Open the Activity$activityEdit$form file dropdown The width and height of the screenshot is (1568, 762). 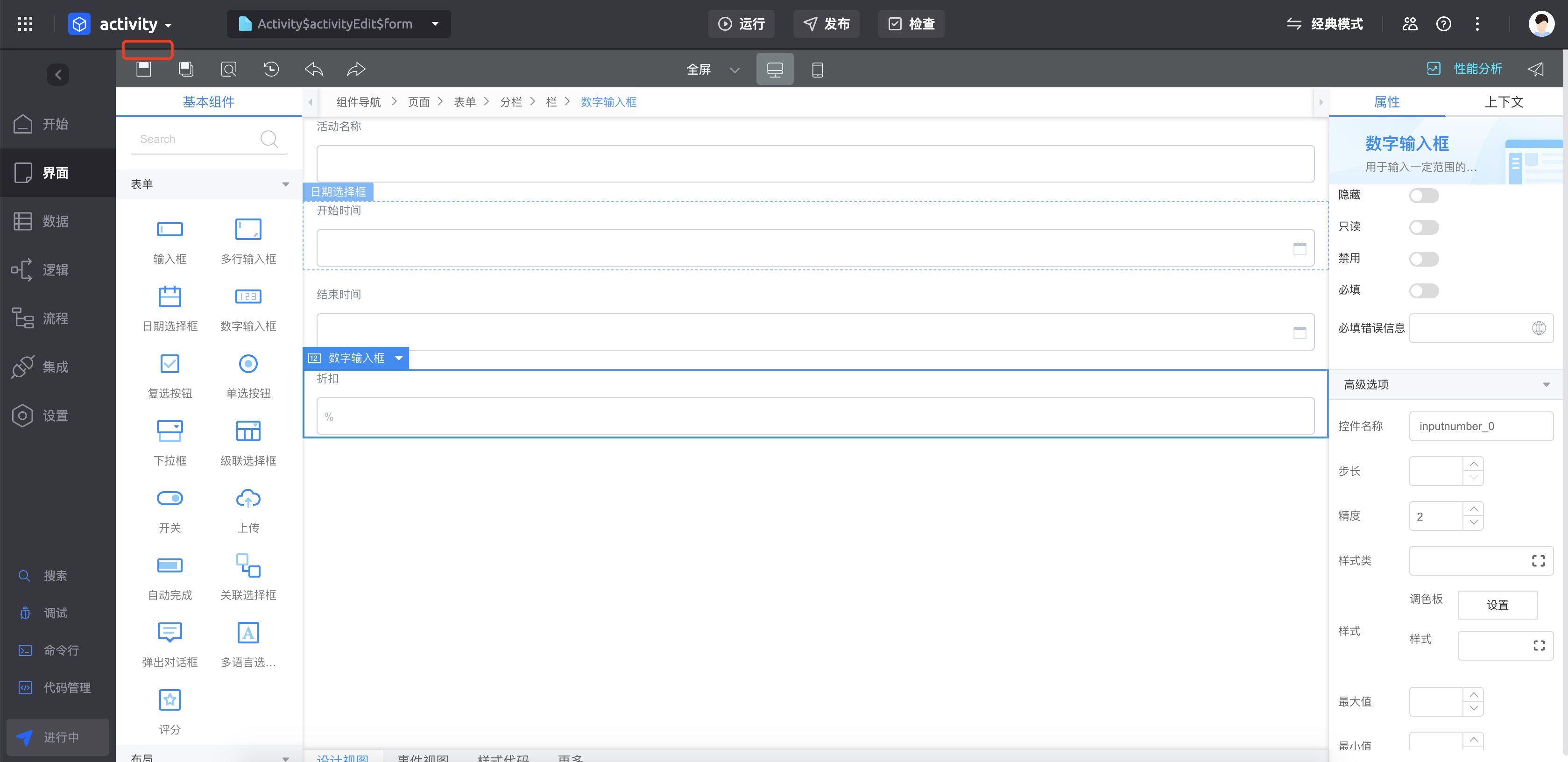pyautogui.click(x=435, y=24)
